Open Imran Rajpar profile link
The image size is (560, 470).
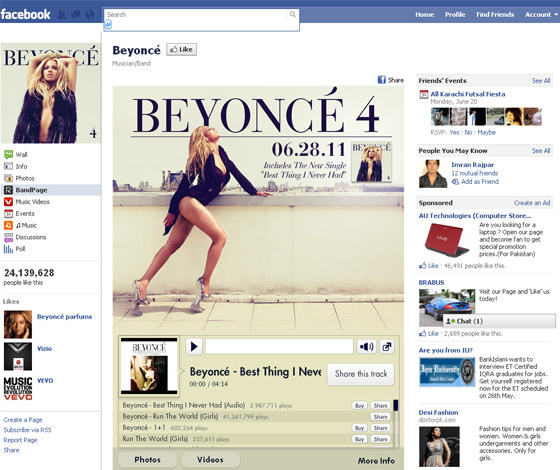pyautogui.click(x=472, y=165)
